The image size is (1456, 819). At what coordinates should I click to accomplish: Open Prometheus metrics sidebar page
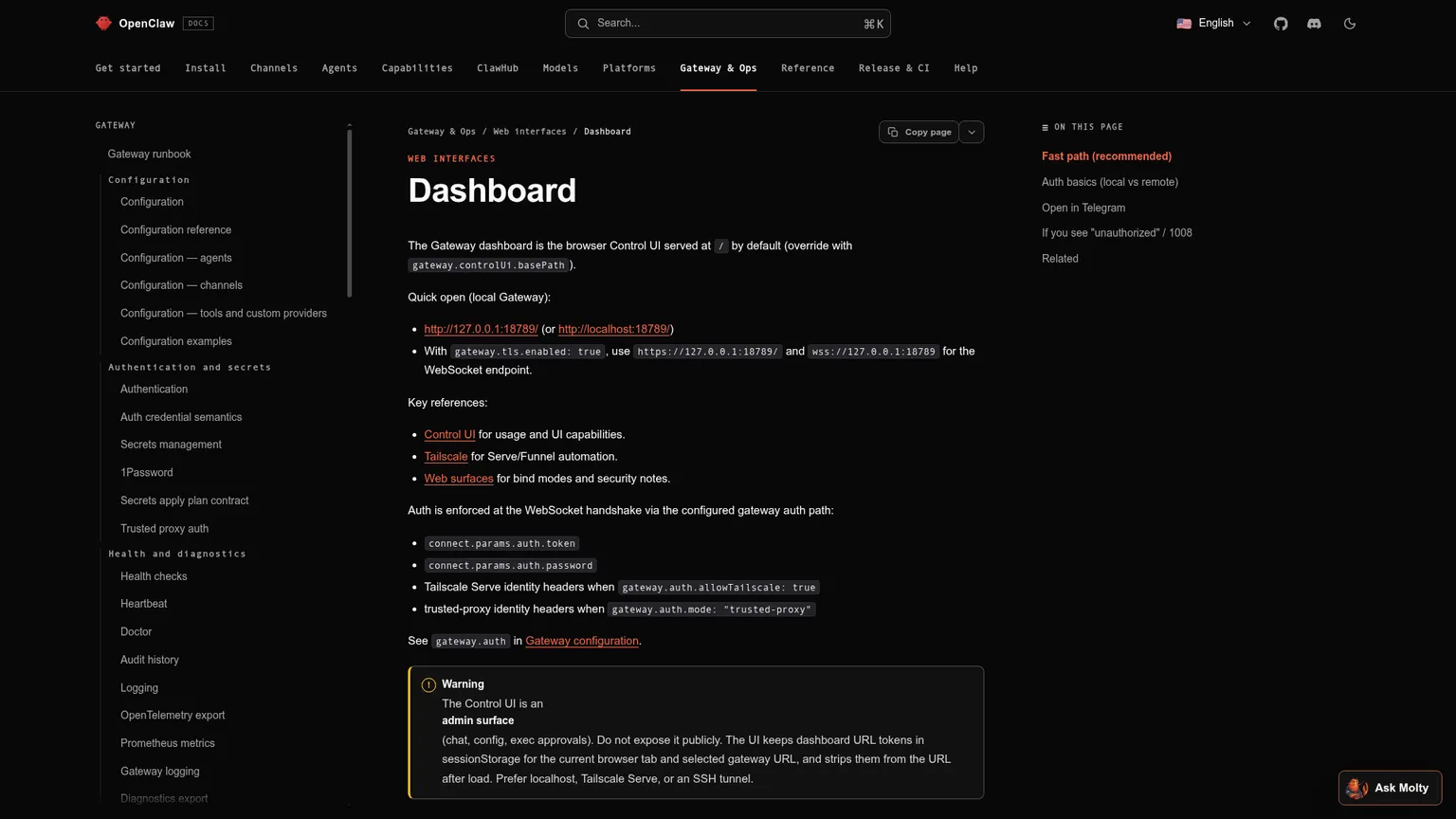pyautogui.click(x=168, y=743)
